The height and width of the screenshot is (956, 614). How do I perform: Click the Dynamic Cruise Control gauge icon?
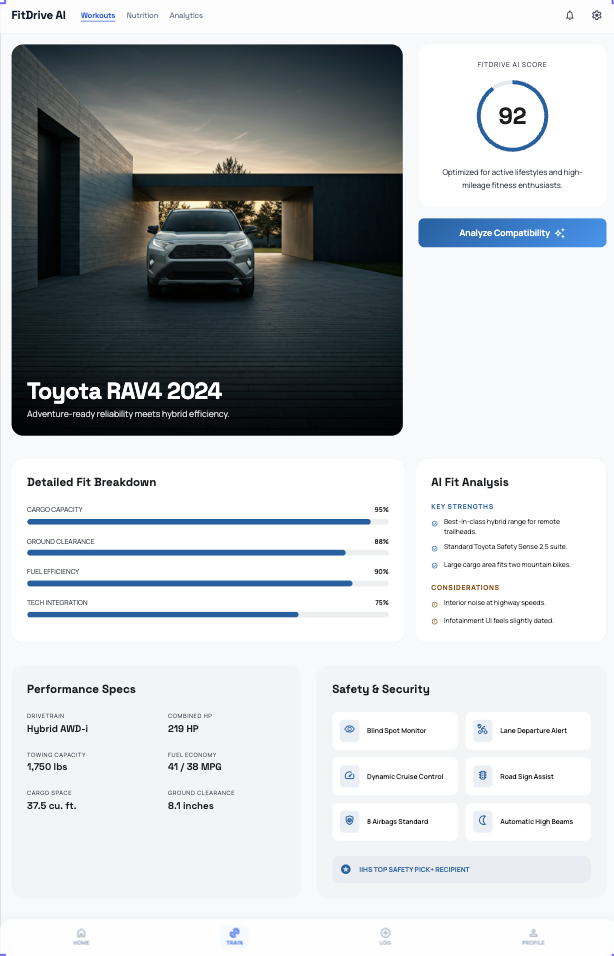349,776
